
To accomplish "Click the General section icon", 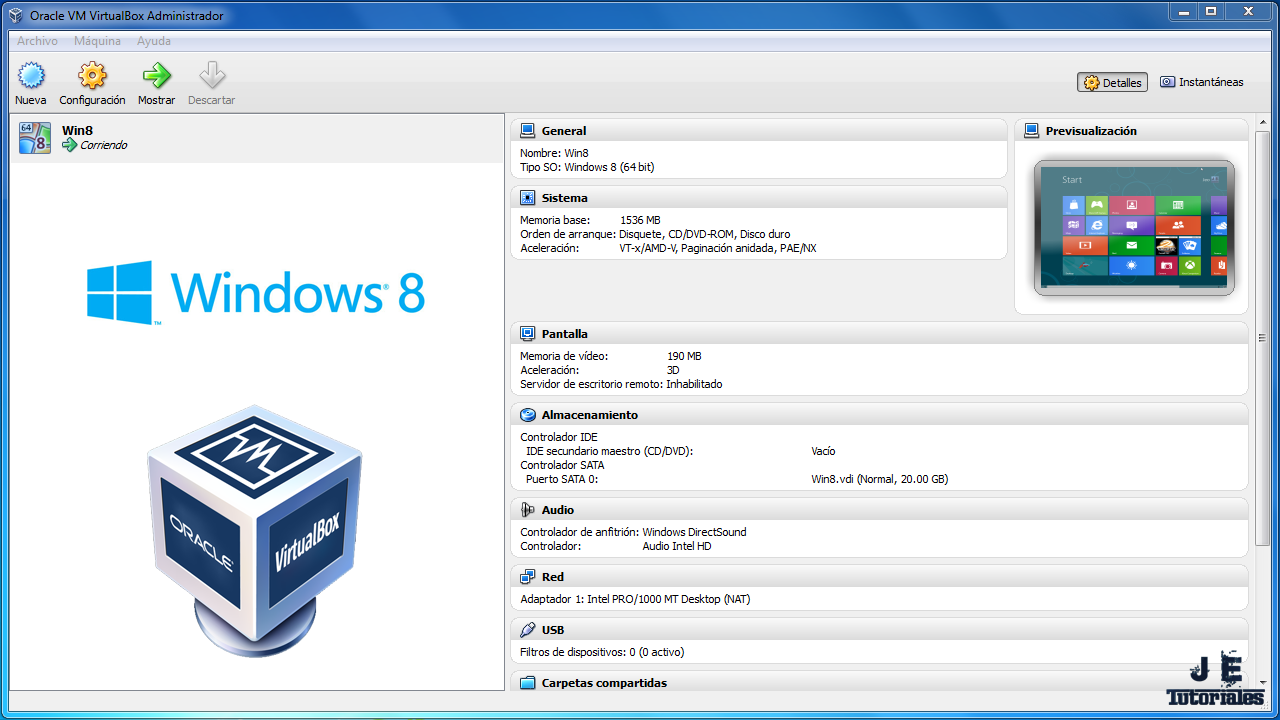I will [x=528, y=131].
